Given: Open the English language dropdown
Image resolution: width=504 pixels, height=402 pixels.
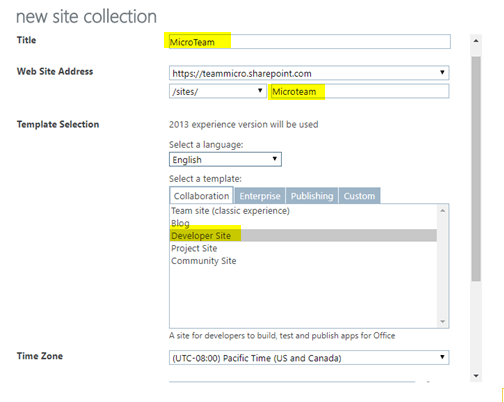Looking at the screenshot, I should (225, 159).
